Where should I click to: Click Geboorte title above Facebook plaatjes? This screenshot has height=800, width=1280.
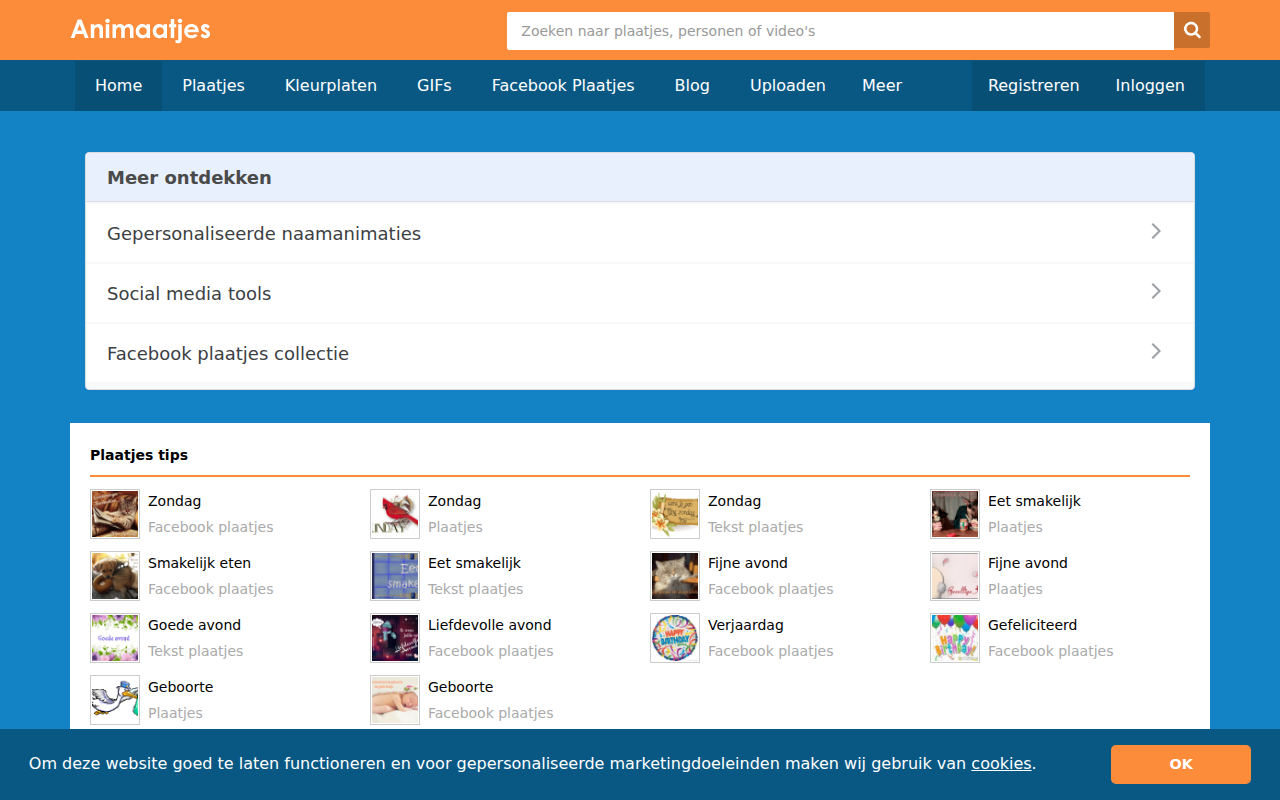(460, 687)
